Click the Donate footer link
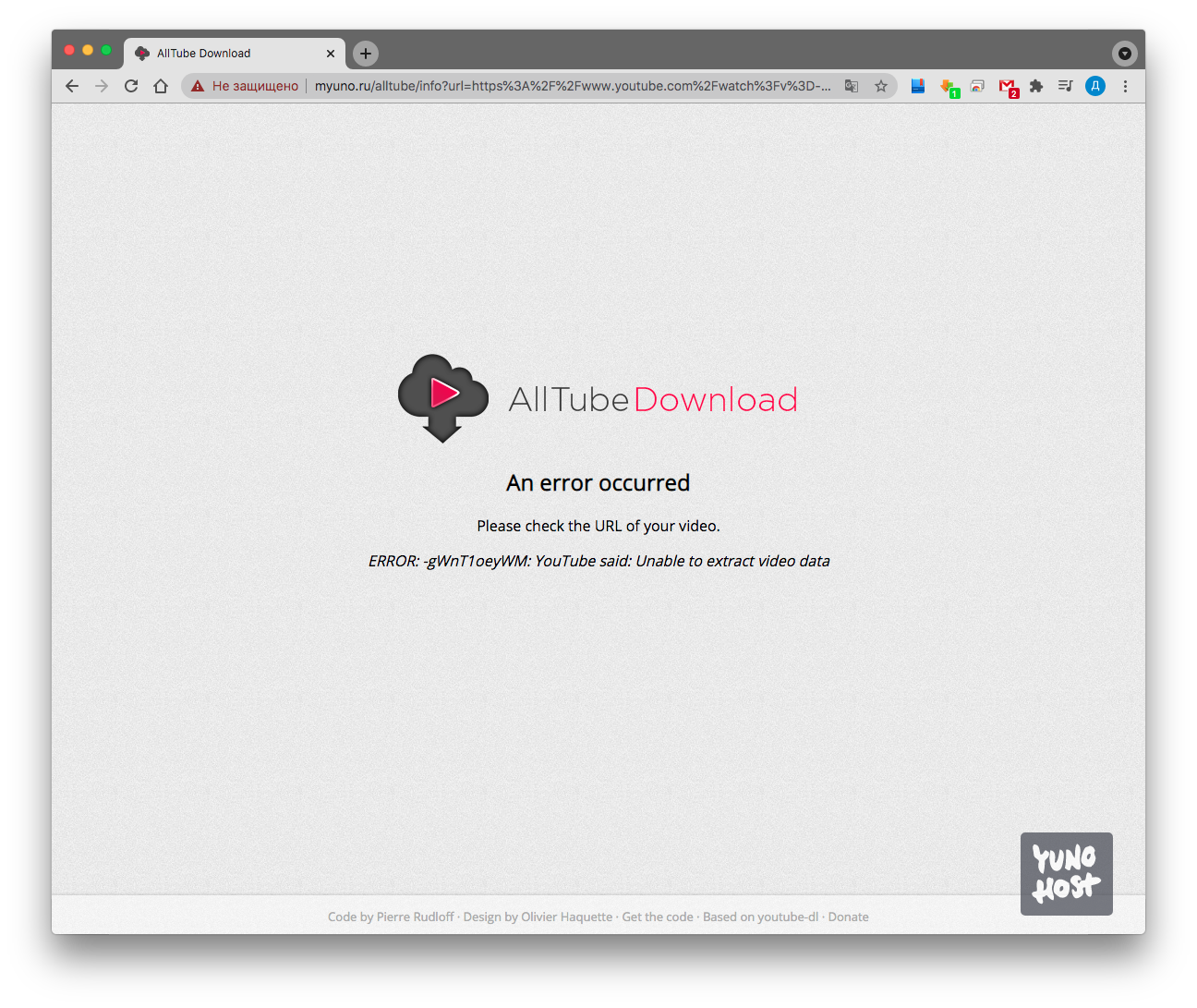 coord(848,917)
